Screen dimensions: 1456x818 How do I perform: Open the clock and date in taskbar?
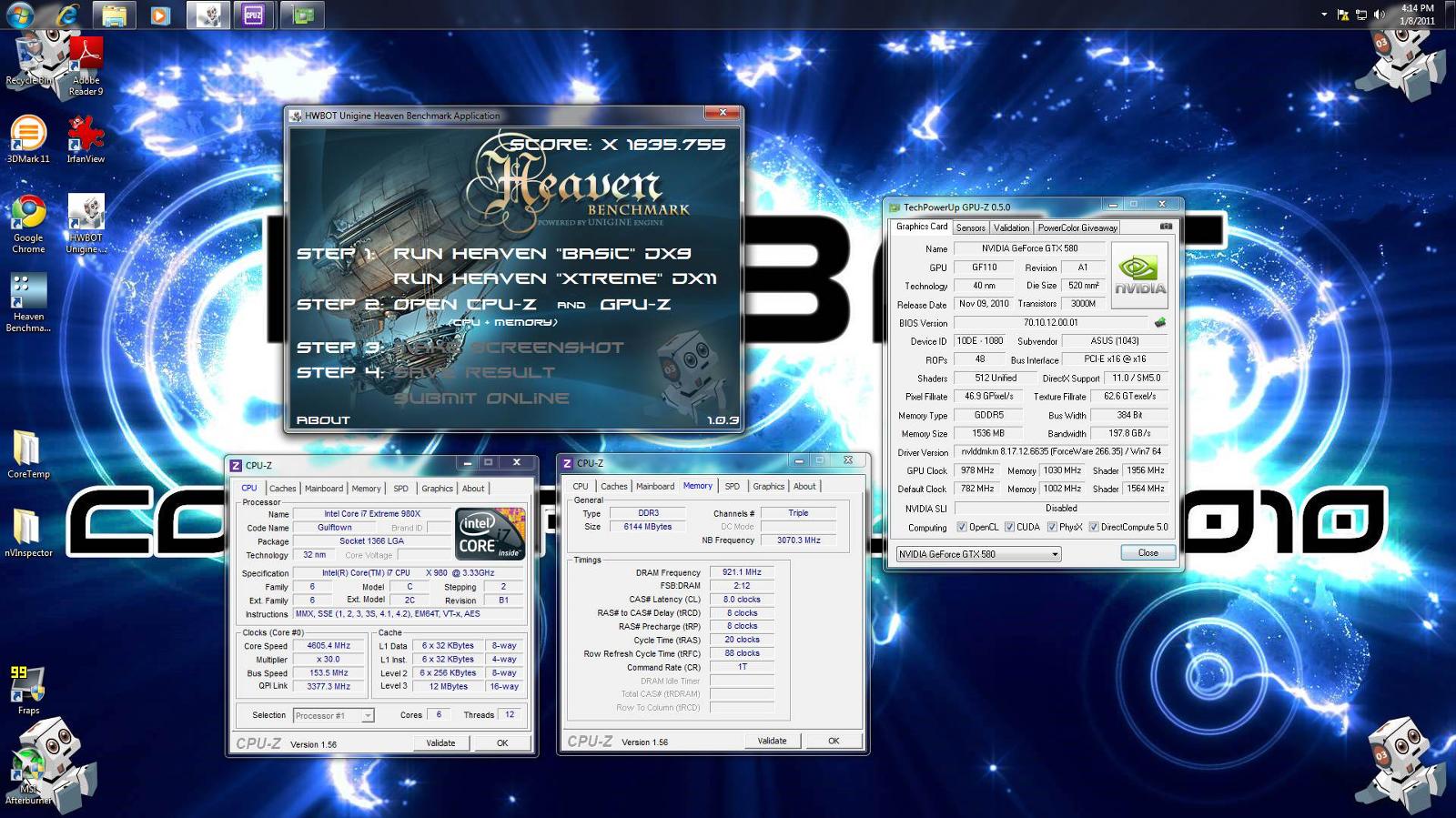1417,15
